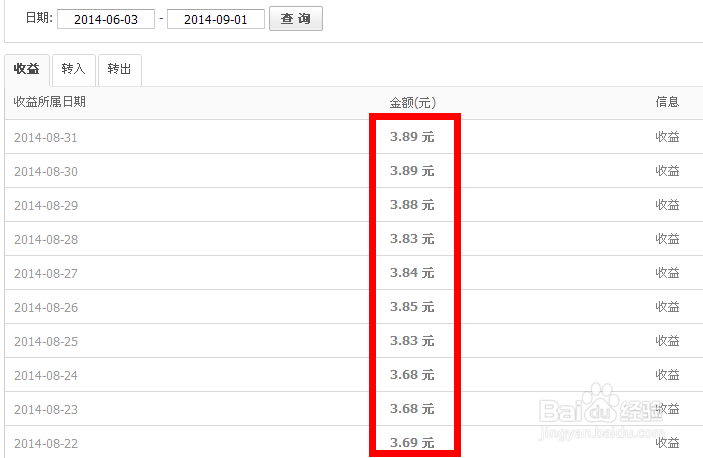Select the date 2014-08-26
This screenshot has height=458, width=703.
(46, 307)
